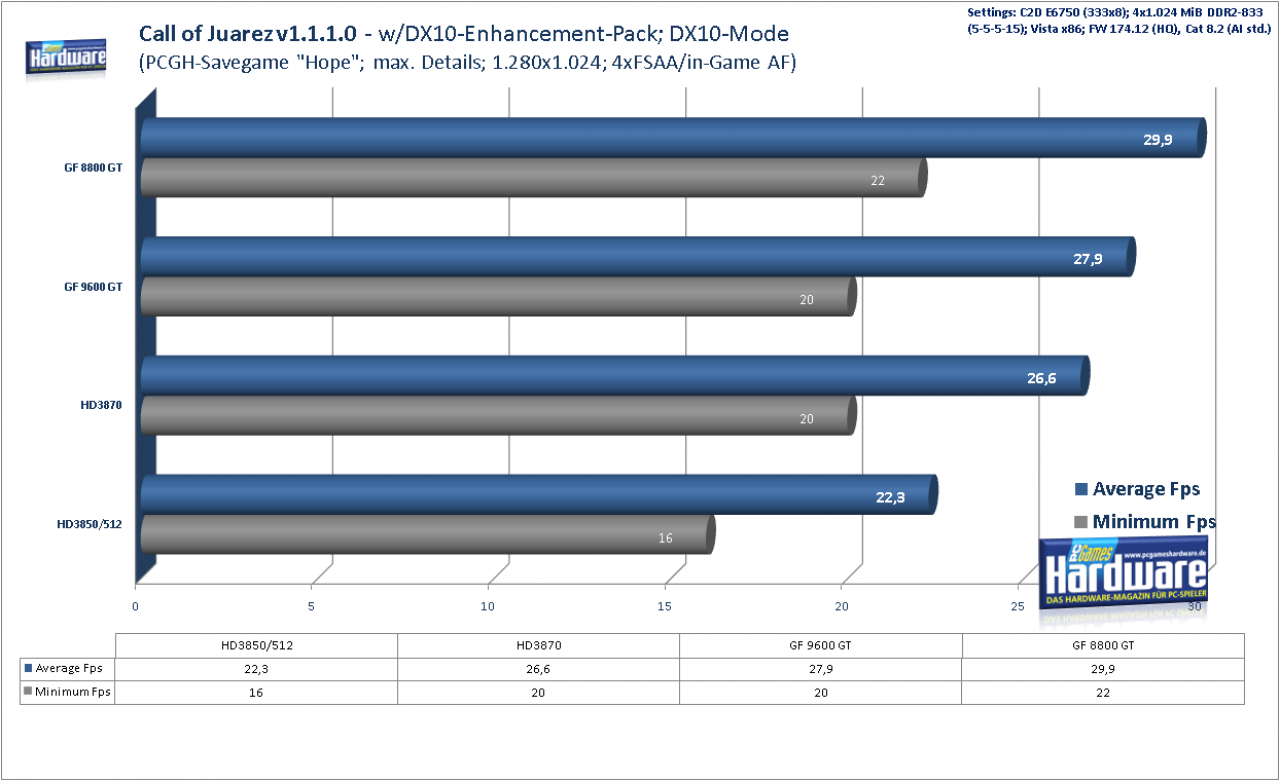Click the "10" tick on the x-axis

(x=488, y=607)
